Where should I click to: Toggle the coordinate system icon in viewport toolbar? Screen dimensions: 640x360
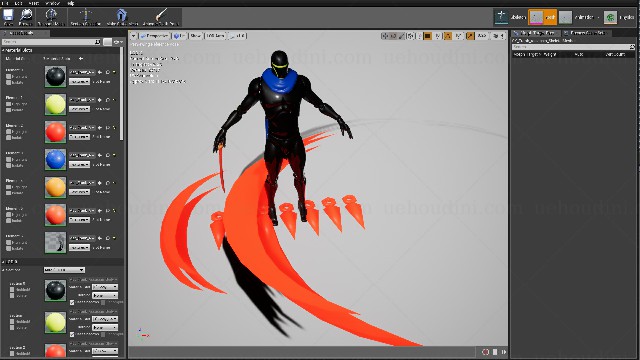click(411, 36)
